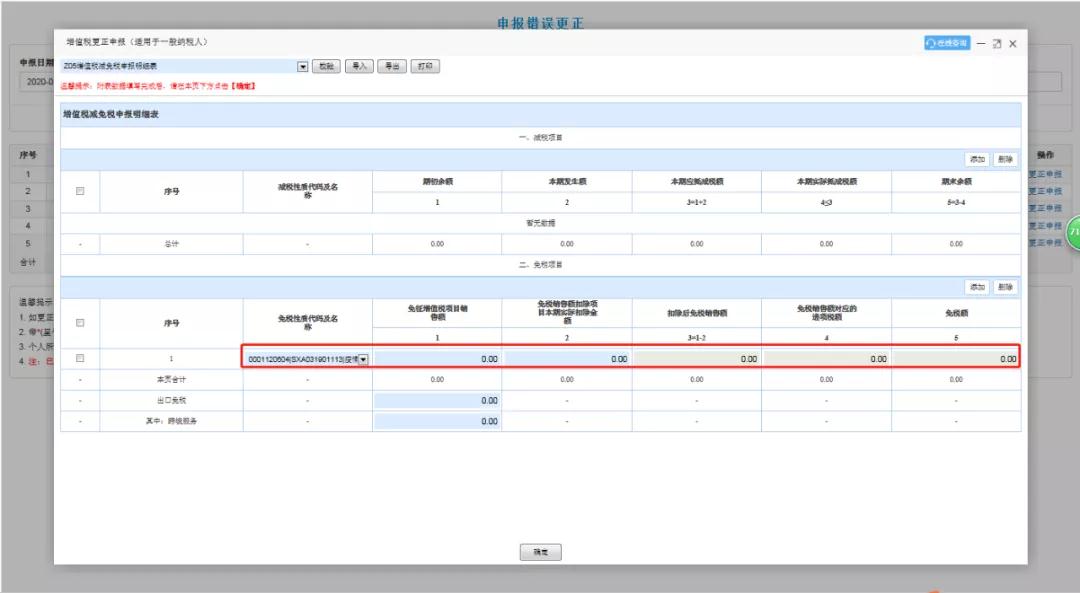1080x593 pixels.
Task: Click the 打印 print button
Action: pos(425,66)
